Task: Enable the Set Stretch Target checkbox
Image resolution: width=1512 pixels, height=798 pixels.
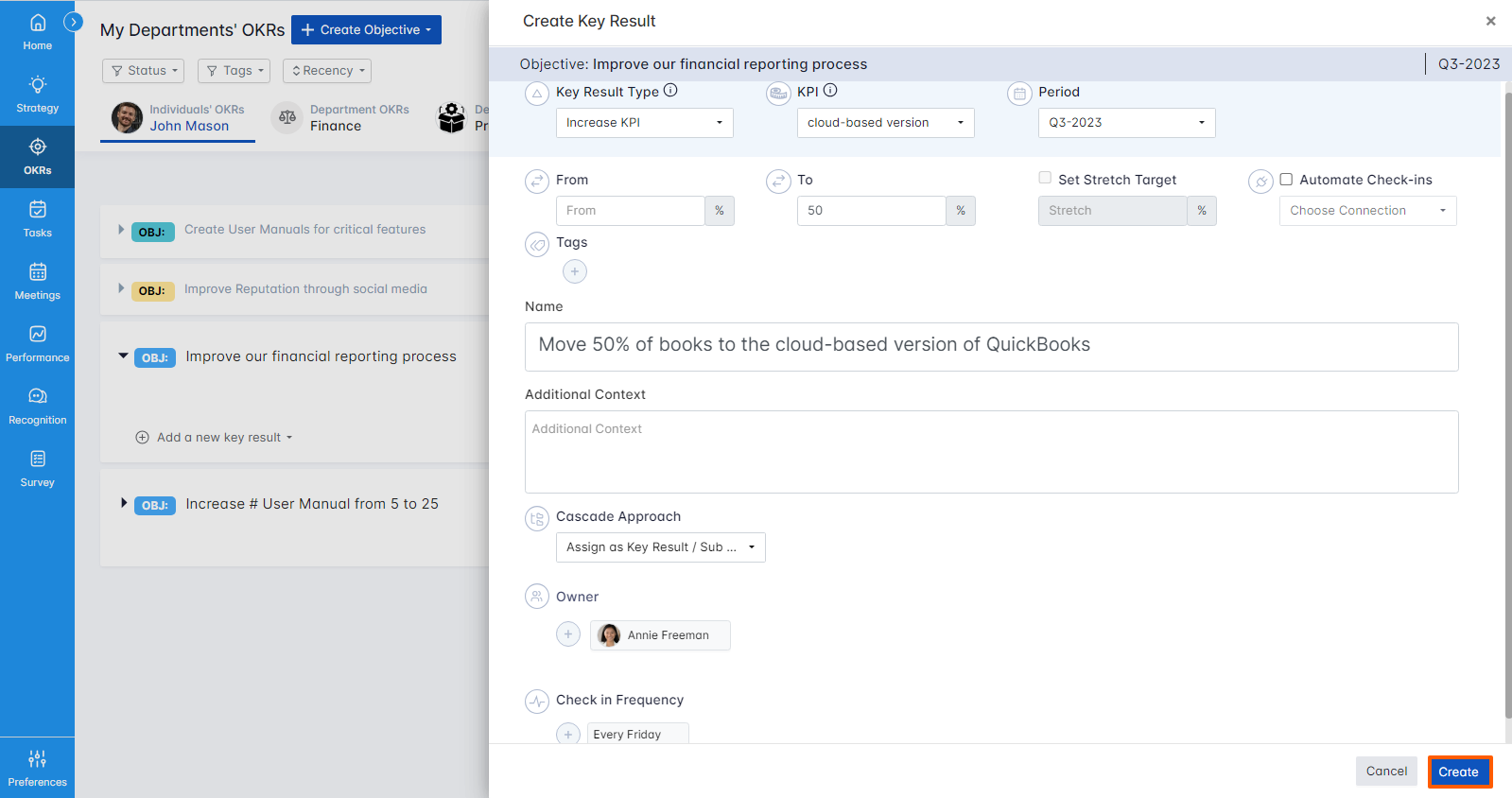Action: [x=1045, y=178]
